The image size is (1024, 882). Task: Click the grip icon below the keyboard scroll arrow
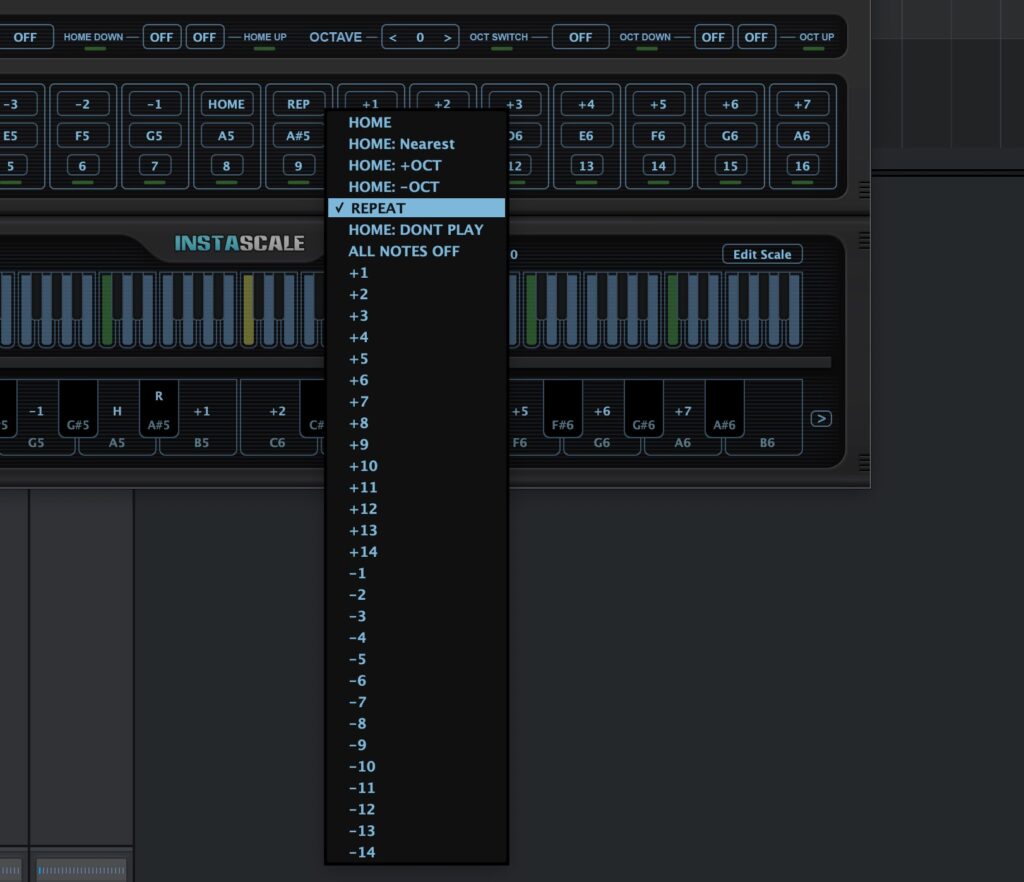tap(864, 462)
